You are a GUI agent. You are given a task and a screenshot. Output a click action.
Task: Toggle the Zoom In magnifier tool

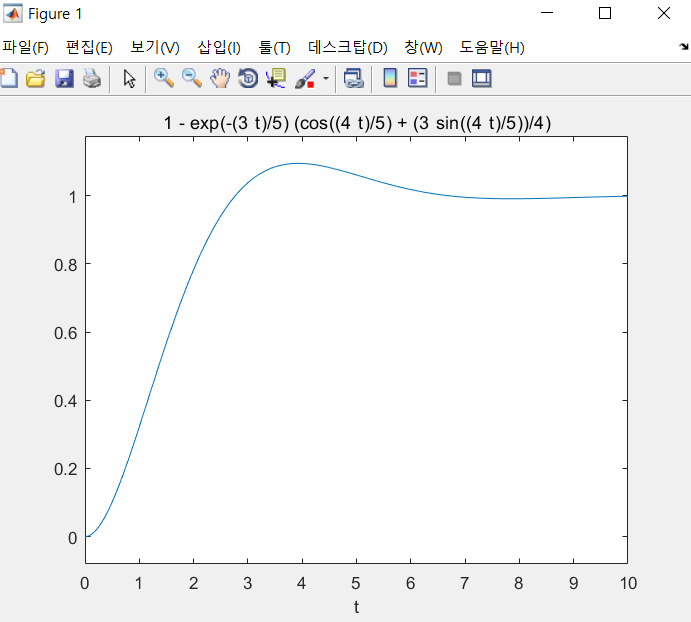coord(163,79)
